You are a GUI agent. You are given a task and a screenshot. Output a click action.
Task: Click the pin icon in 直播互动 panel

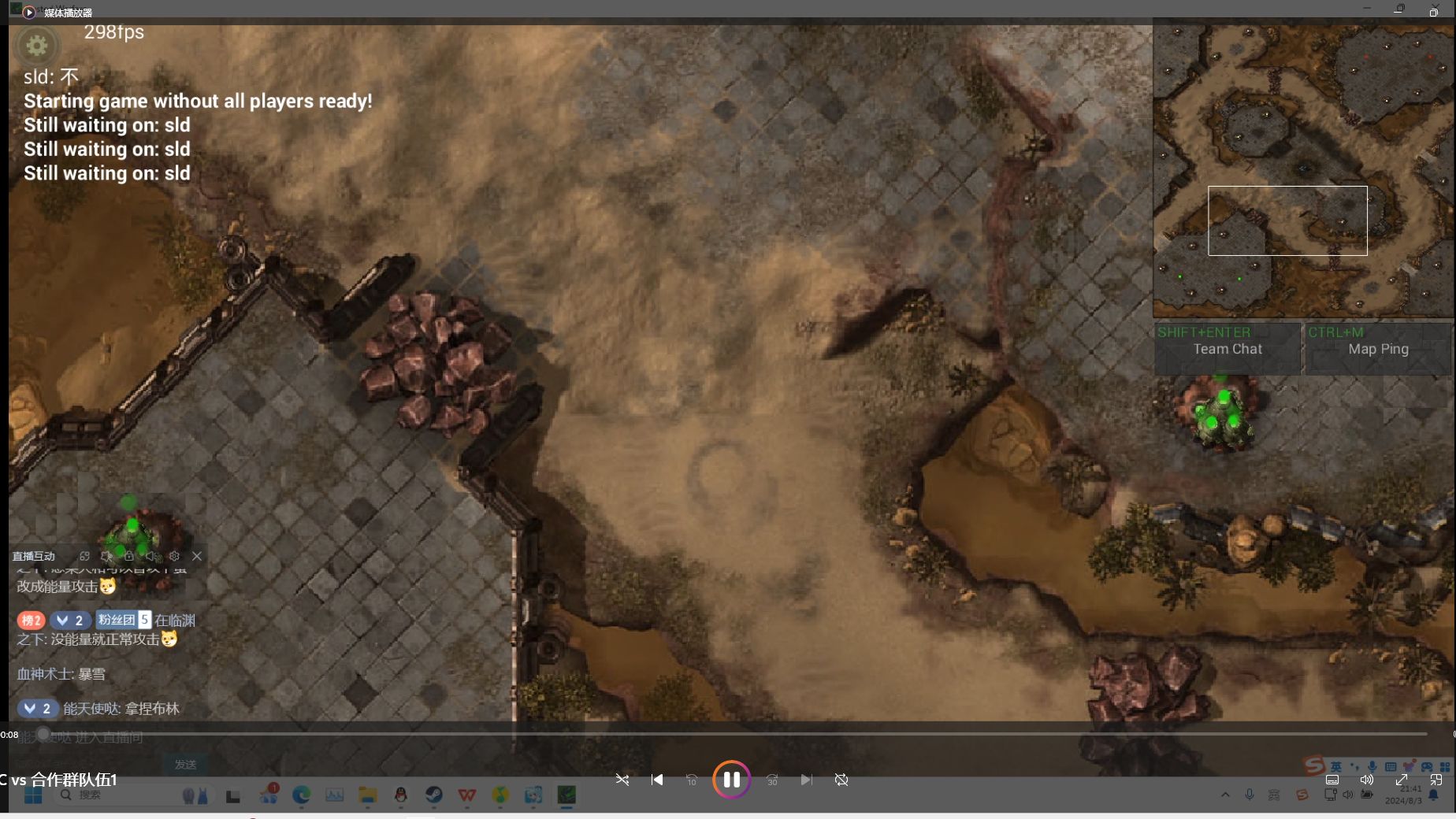pyautogui.click(x=106, y=556)
